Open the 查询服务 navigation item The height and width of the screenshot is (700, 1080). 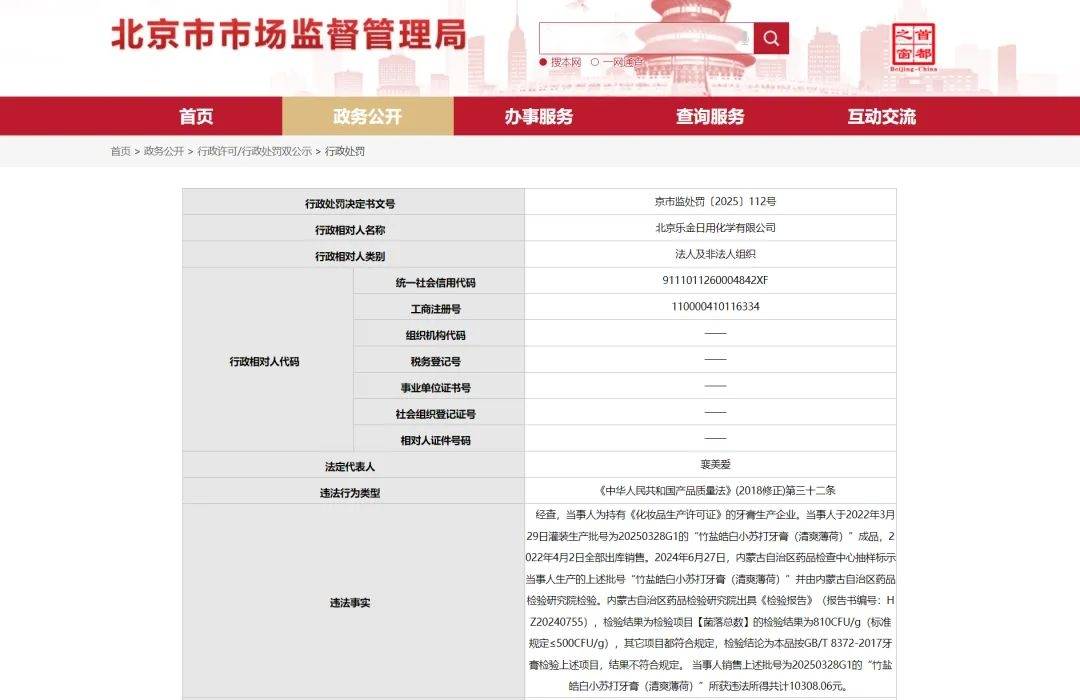click(711, 116)
